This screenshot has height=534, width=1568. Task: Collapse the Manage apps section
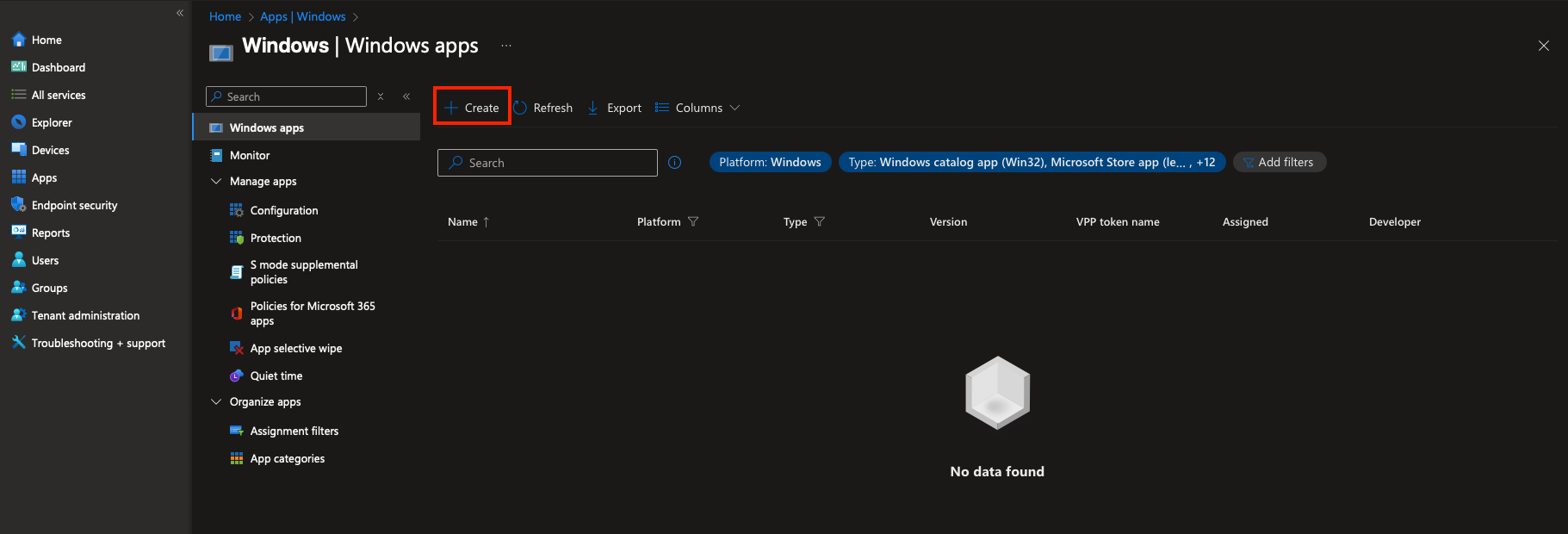tap(216, 182)
